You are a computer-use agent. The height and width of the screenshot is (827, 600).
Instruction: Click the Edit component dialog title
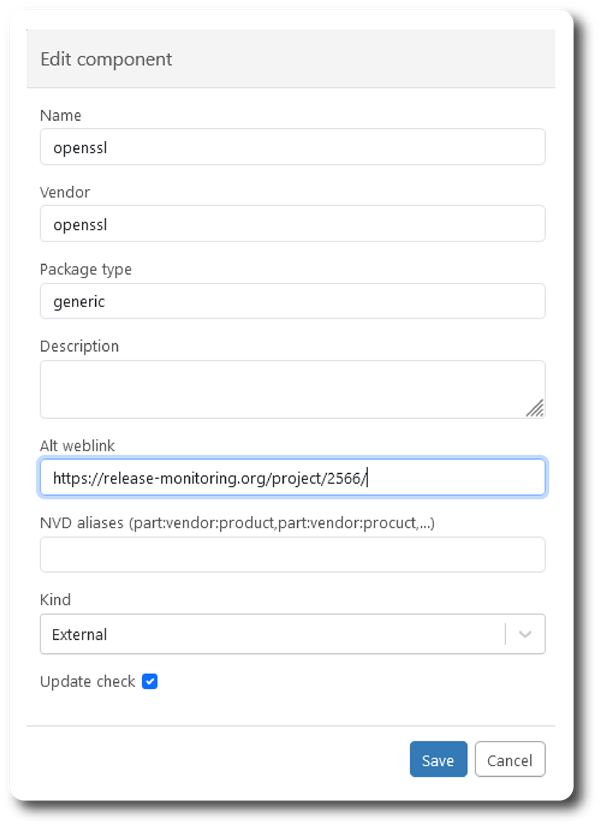106,59
